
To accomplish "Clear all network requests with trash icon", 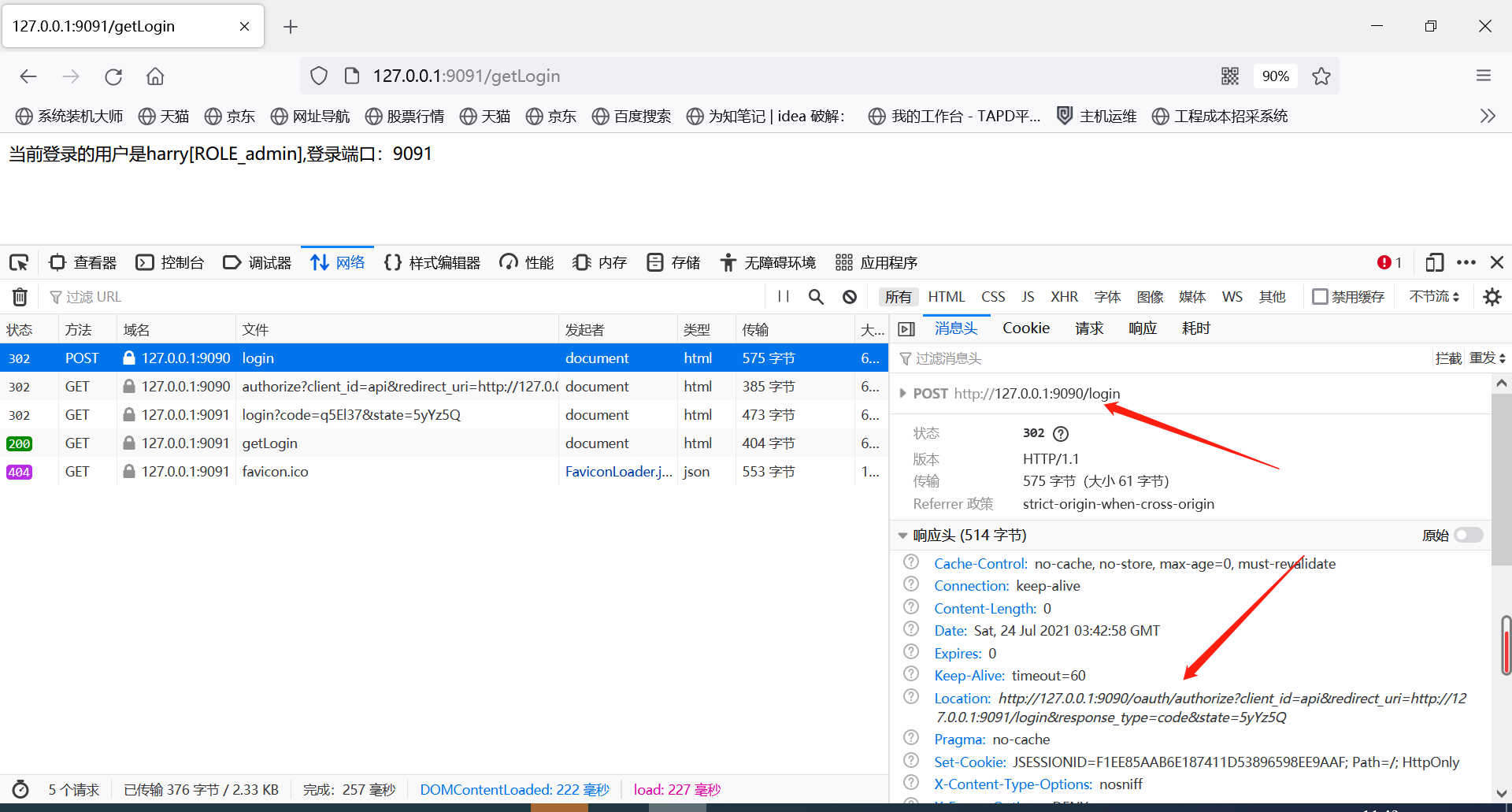I will (x=20, y=297).
